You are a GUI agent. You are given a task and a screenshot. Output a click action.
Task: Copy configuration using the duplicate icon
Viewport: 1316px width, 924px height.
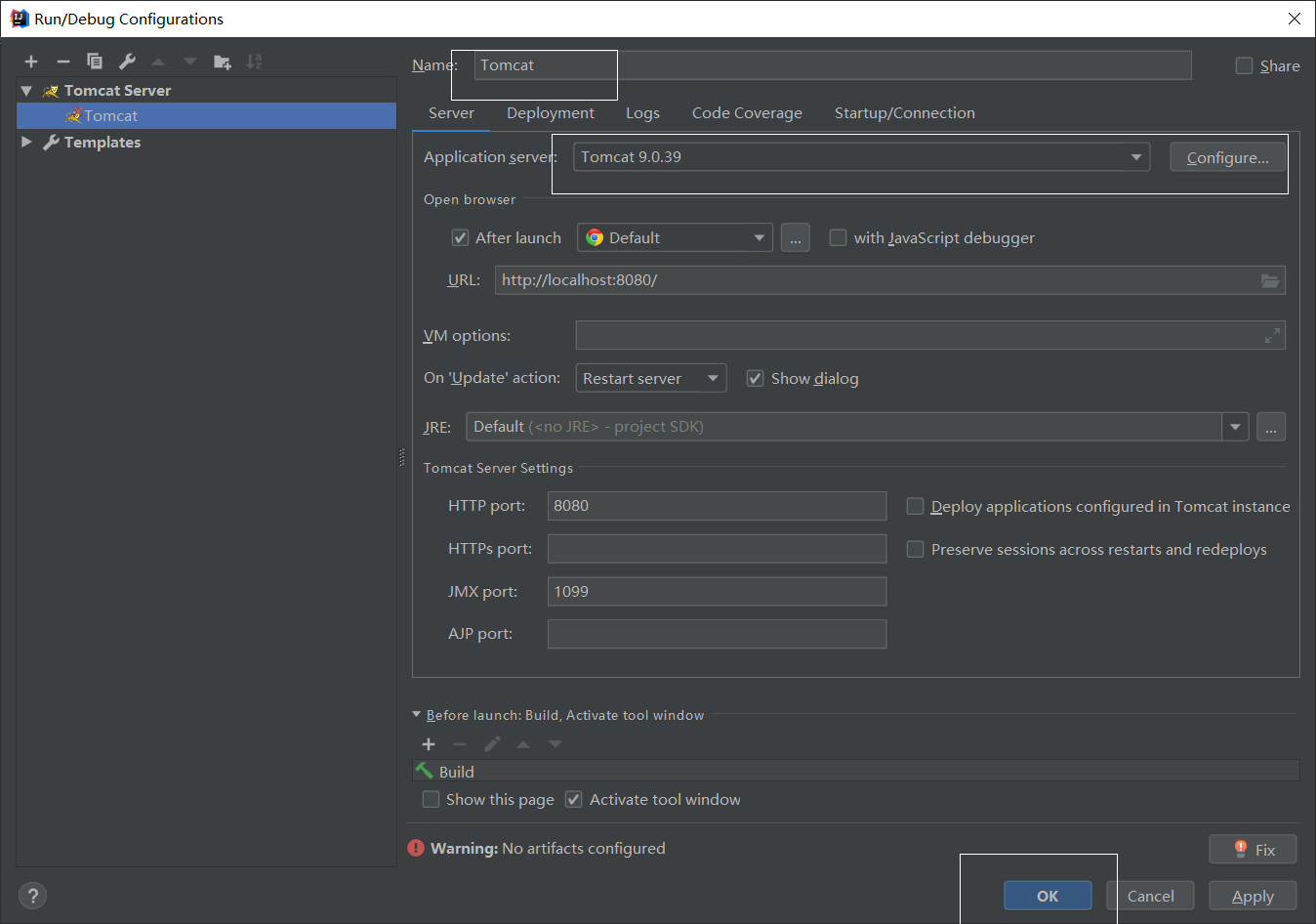[95, 62]
